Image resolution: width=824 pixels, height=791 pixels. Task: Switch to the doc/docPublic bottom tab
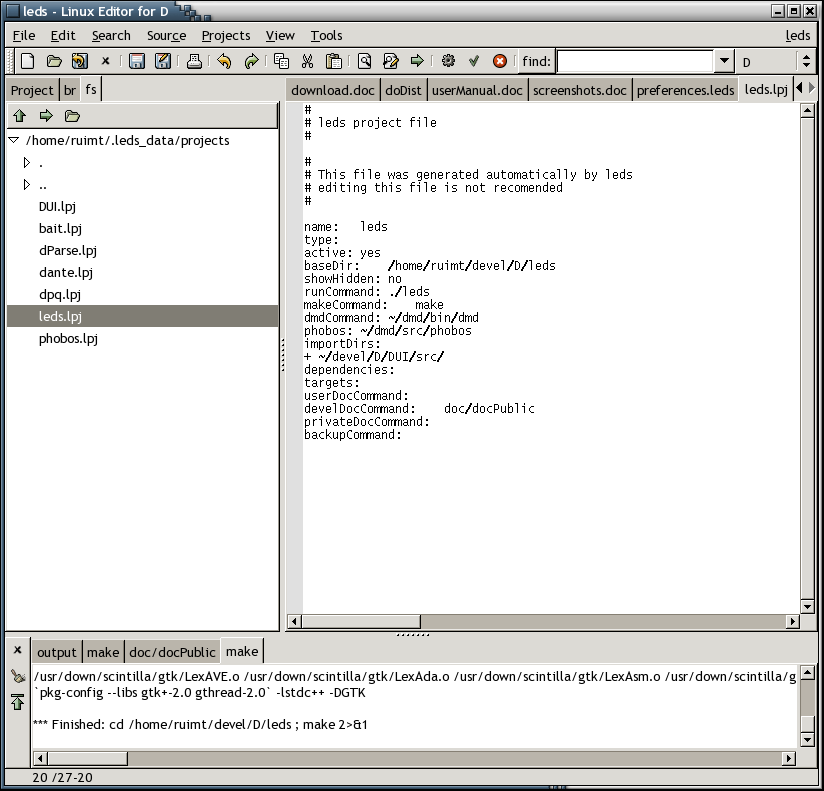172,652
